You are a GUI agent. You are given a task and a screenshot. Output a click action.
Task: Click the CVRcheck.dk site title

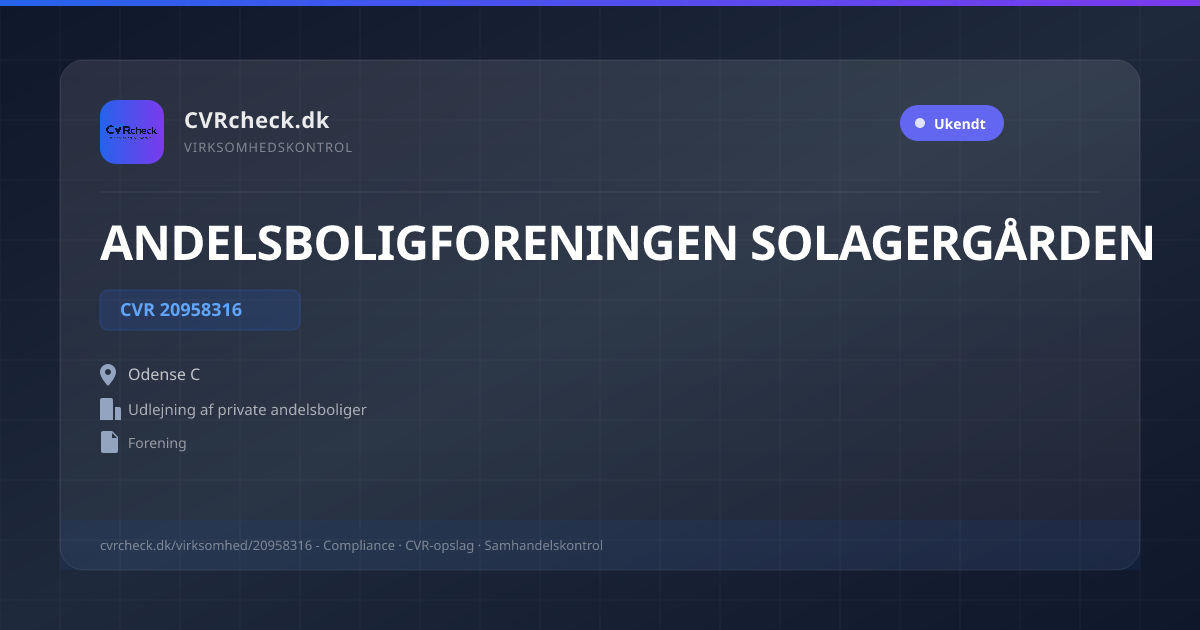click(x=256, y=120)
